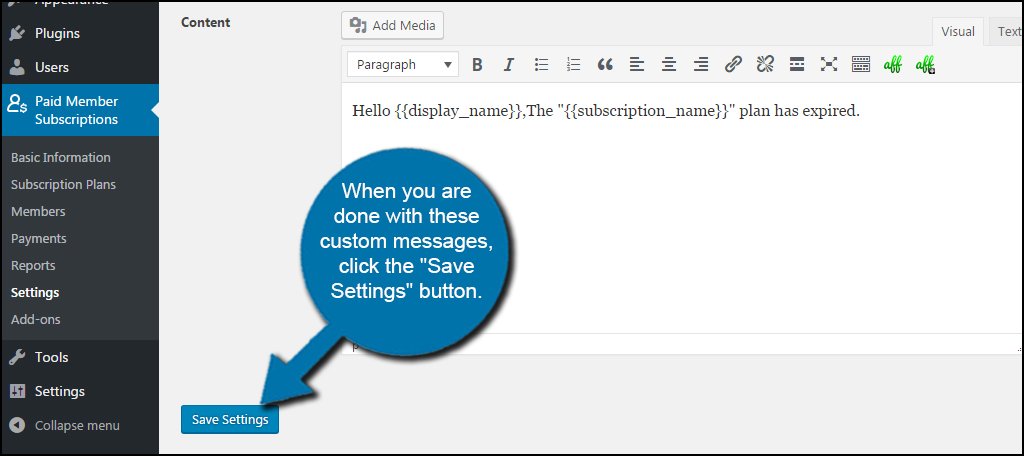Screen dimensions: 1024x456
Task: Toggle the toolbar kitchen sink
Action: [861, 65]
